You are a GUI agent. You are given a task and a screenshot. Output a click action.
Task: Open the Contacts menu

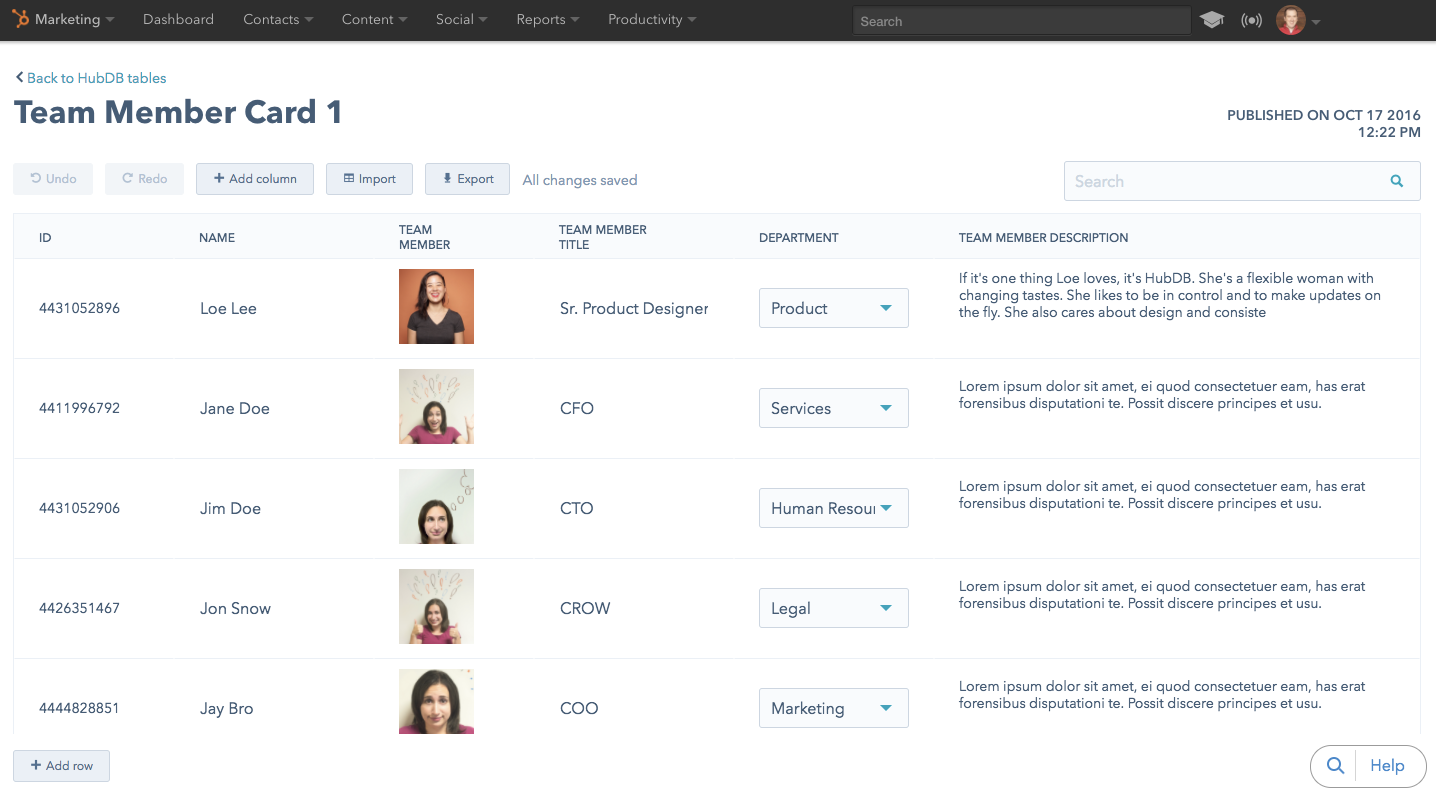point(277,19)
